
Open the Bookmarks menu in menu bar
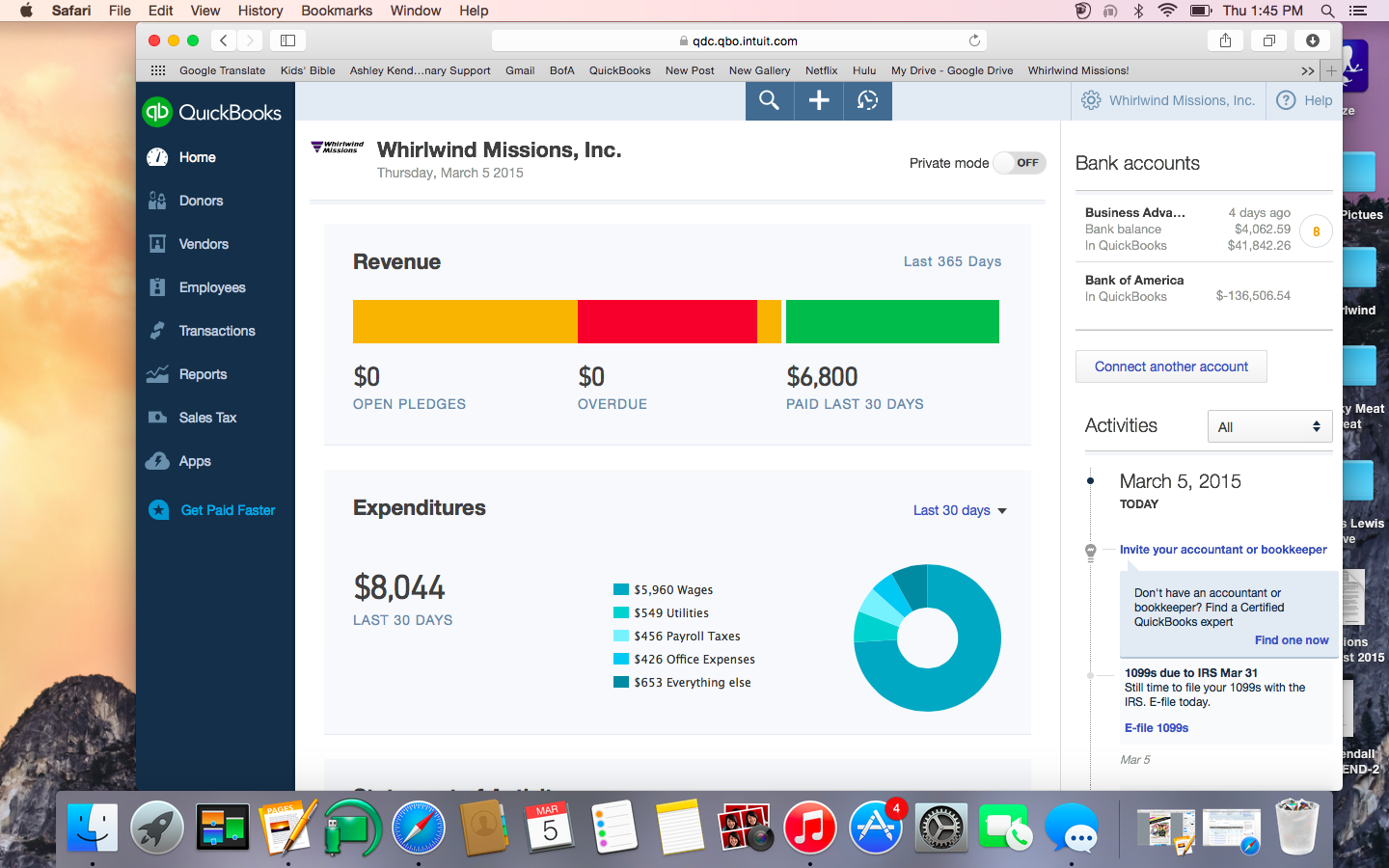click(337, 11)
